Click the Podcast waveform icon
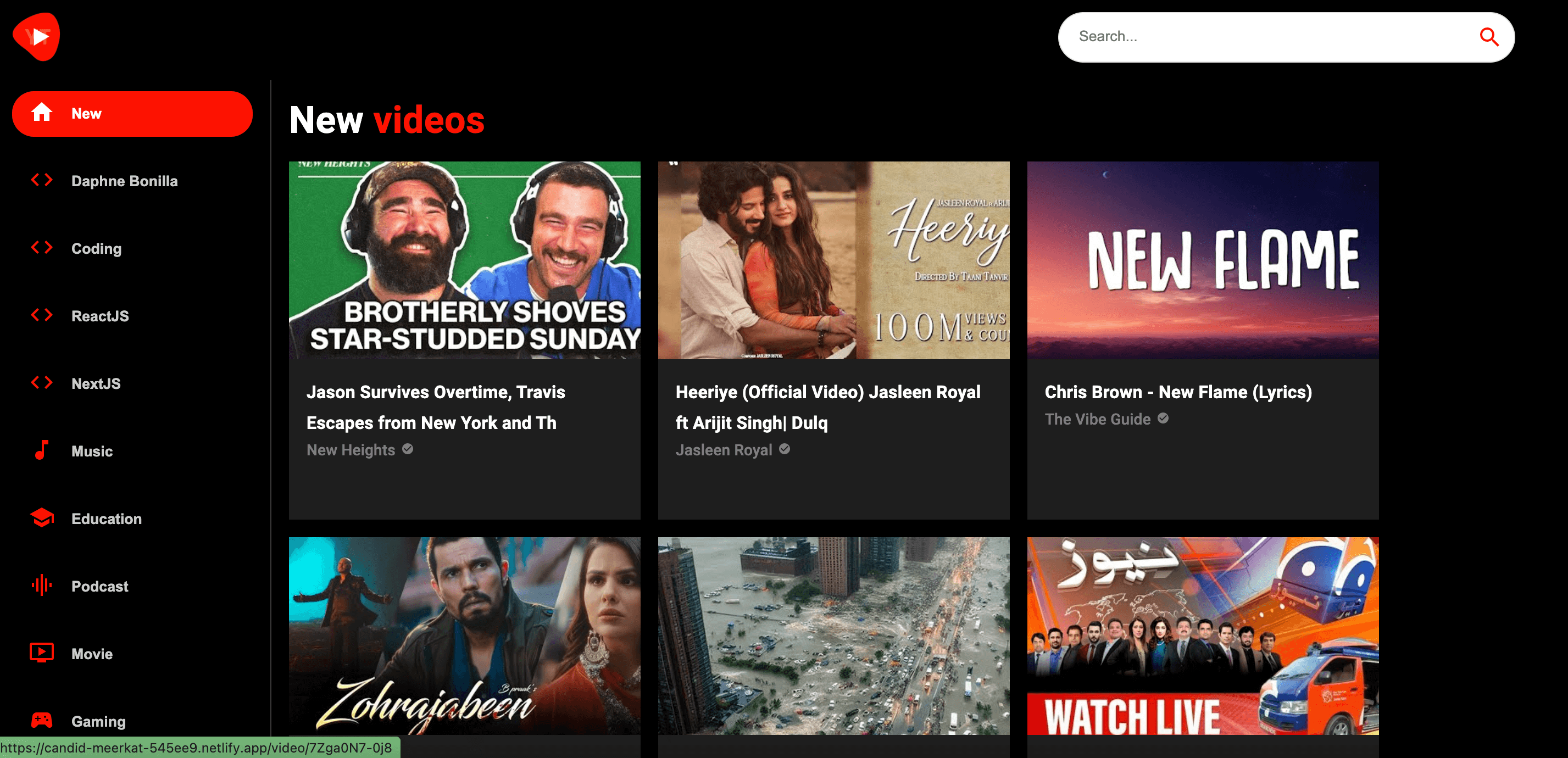Image resolution: width=1568 pixels, height=758 pixels. click(x=41, y=585)
